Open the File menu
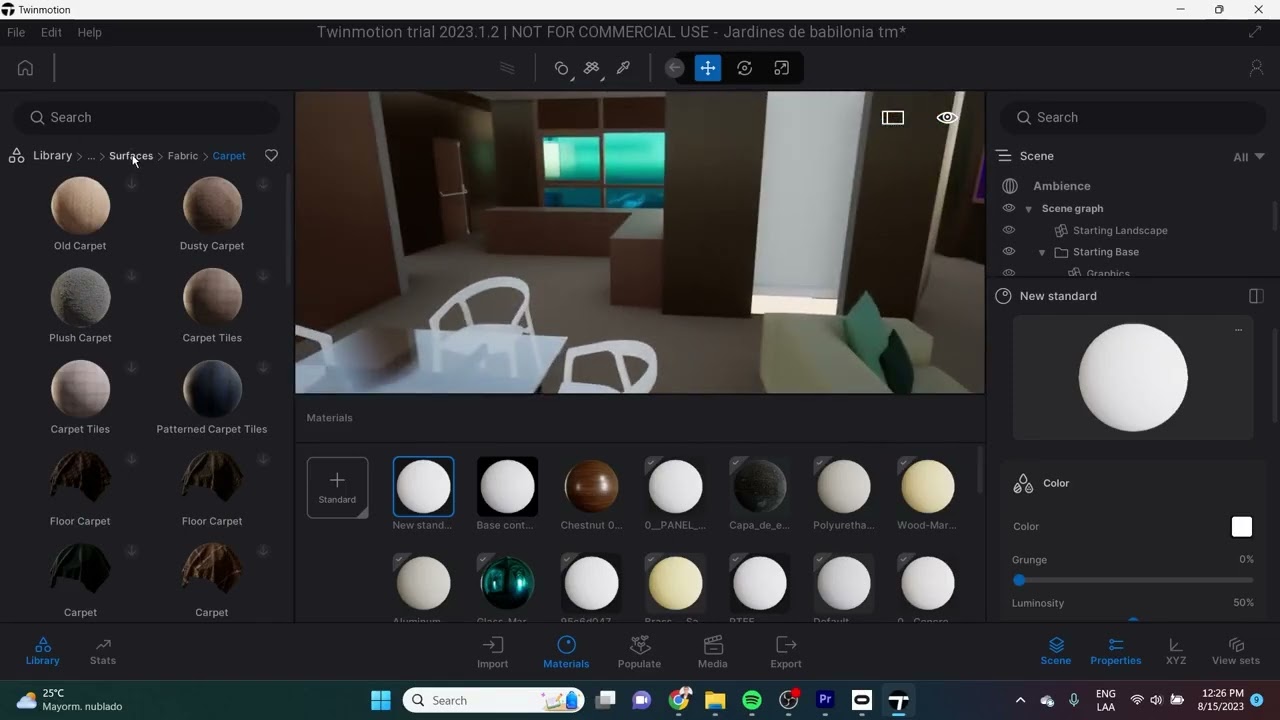The image size is (1280, 720). (x=16, y=32)
